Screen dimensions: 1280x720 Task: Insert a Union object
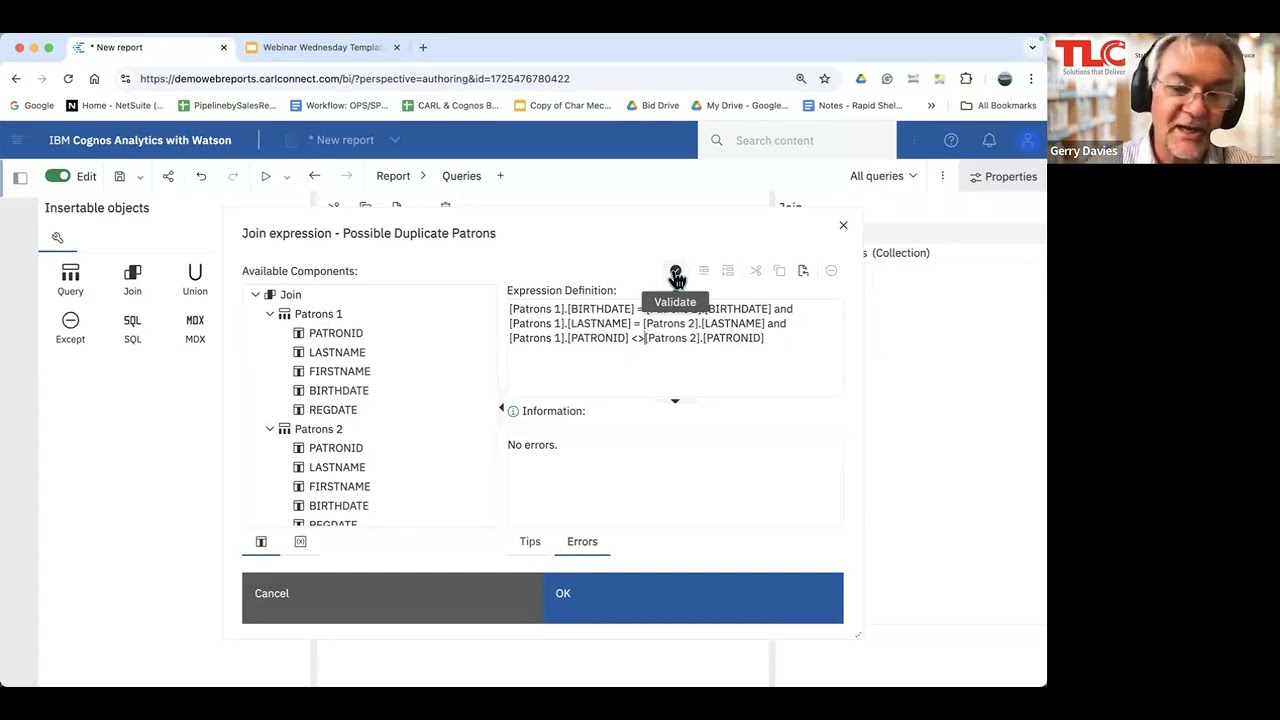pyautogui.click(x=195, y=280)
